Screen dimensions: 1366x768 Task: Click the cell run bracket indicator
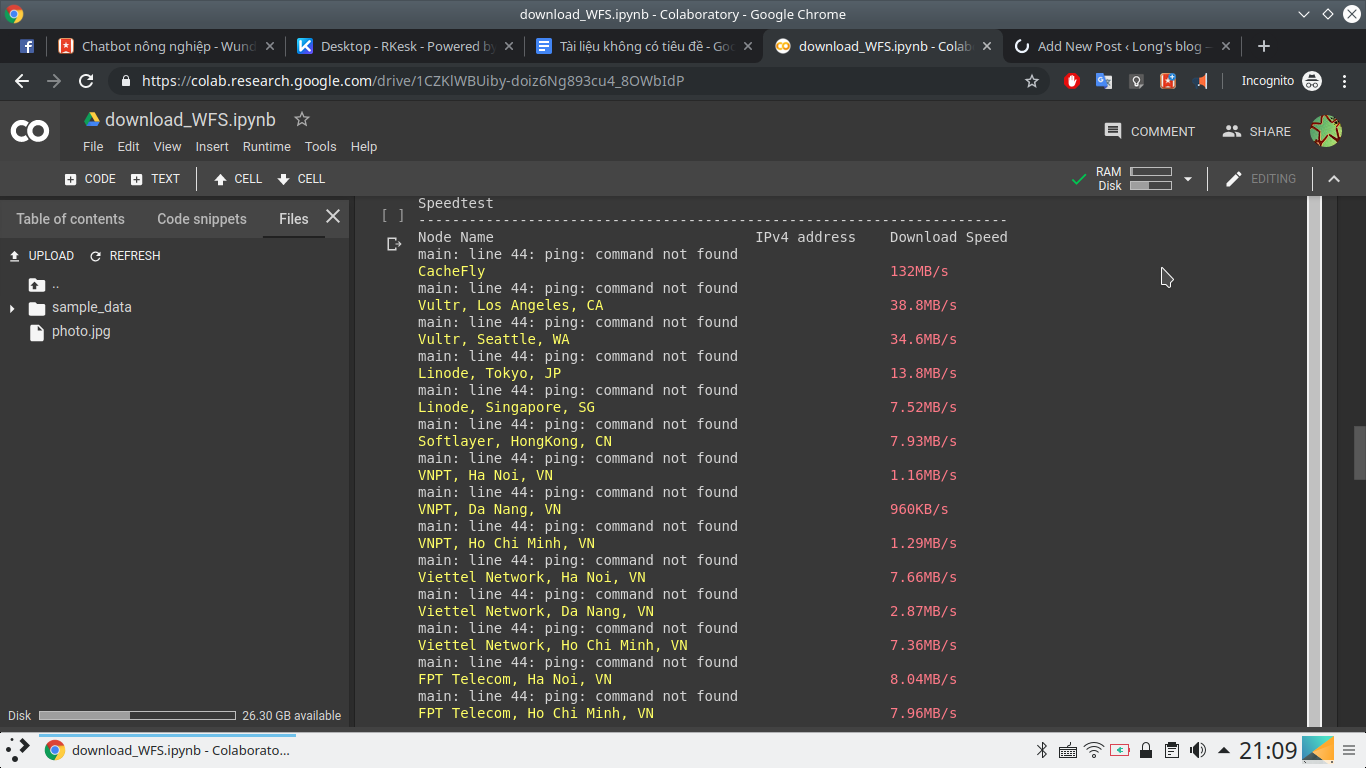click(393, 215)
